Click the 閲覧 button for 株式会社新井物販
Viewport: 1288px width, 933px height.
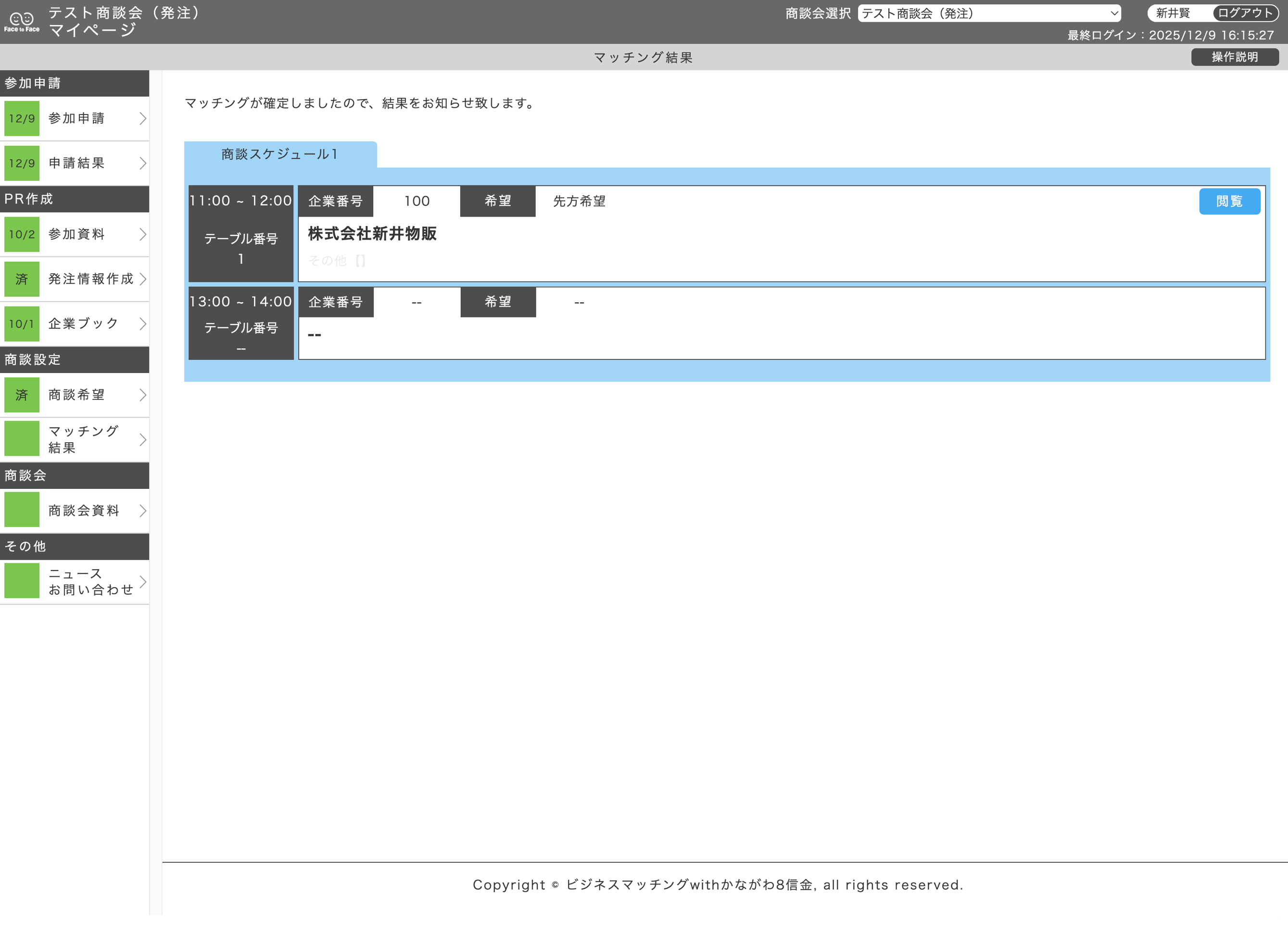point(1229,201)
